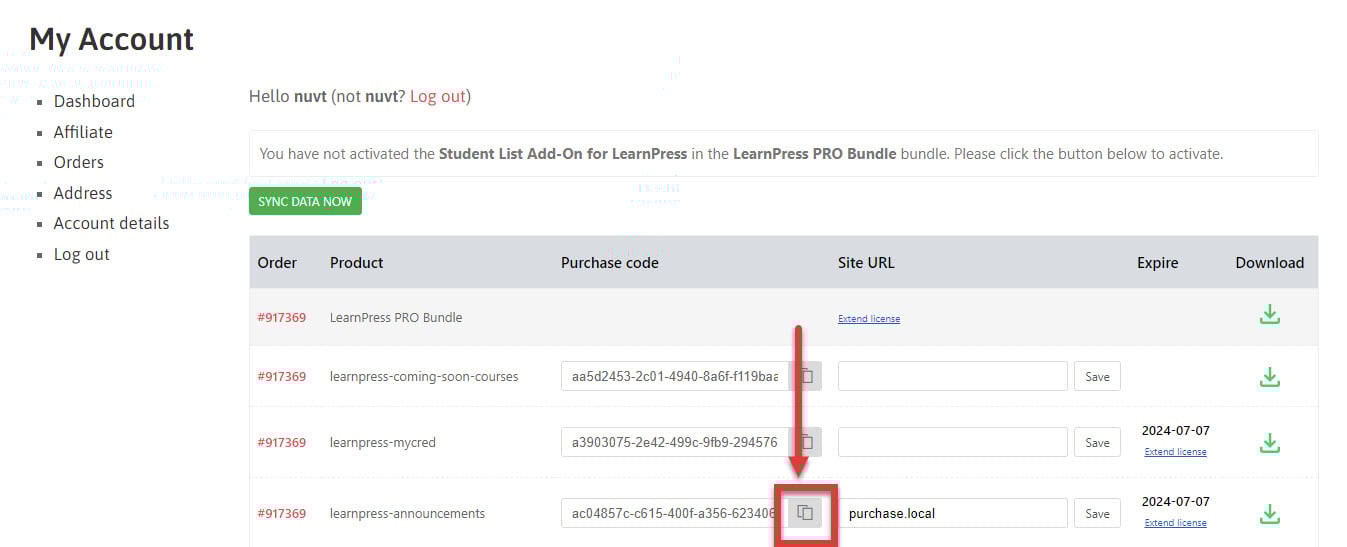Image resolution: width=1347 pixels, height=547 pixels.
Task: Click Extend license link for learnpress-announcements
Action: (1175, 523)
